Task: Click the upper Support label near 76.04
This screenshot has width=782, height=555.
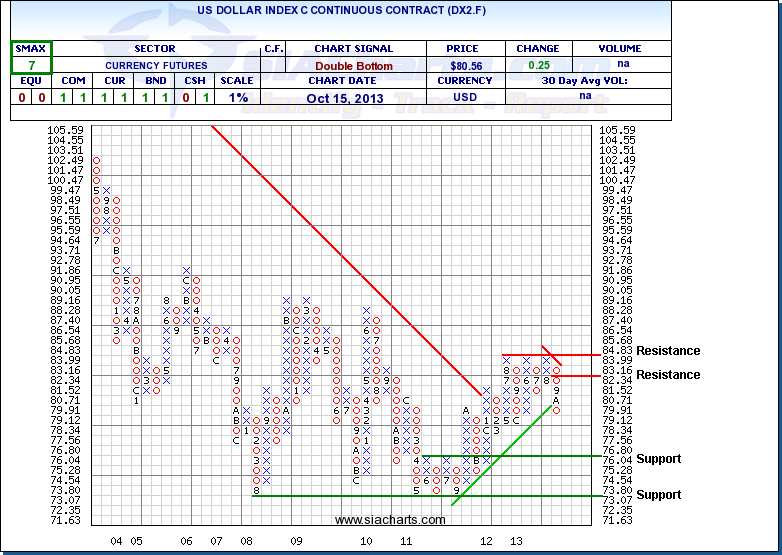Action: (x=659, y=459)
